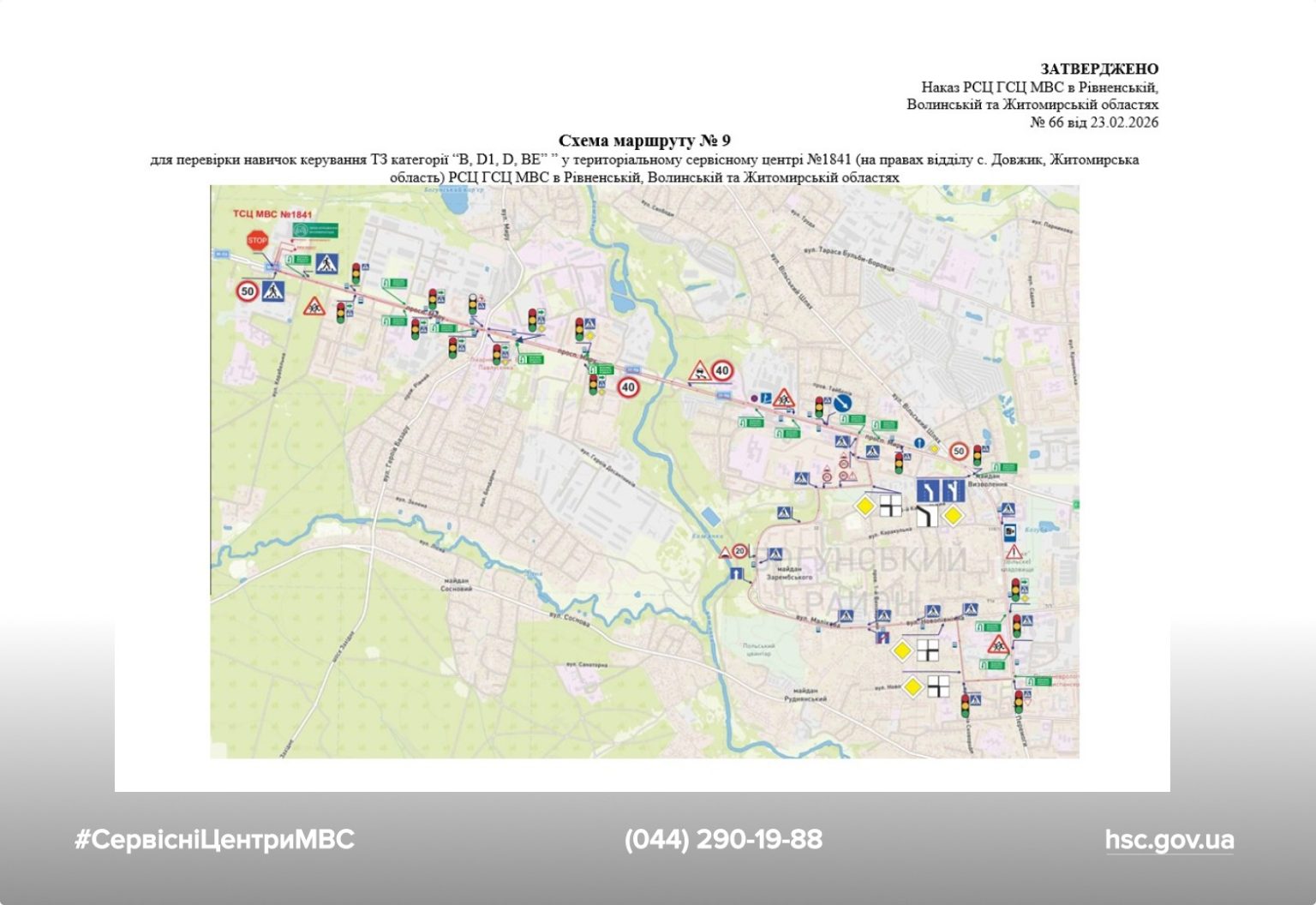
Task: Open the hsc.gov.ua website link
Action: pos(1169,840)
